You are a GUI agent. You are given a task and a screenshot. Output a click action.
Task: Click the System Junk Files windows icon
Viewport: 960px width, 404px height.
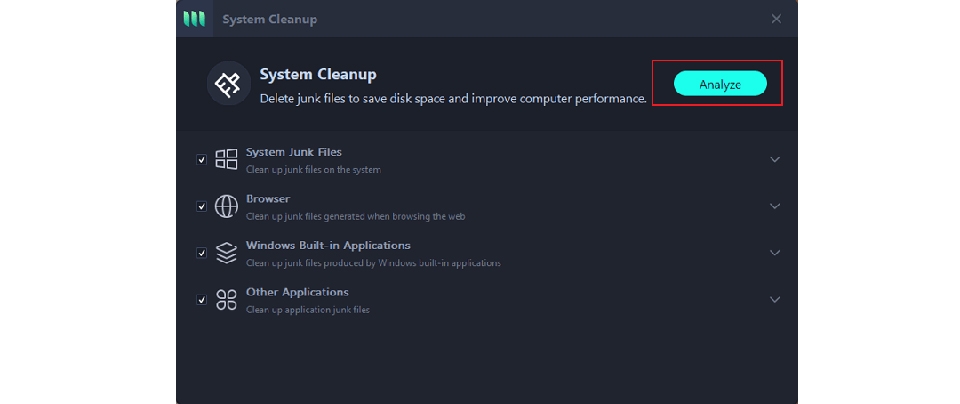(227, 159)
